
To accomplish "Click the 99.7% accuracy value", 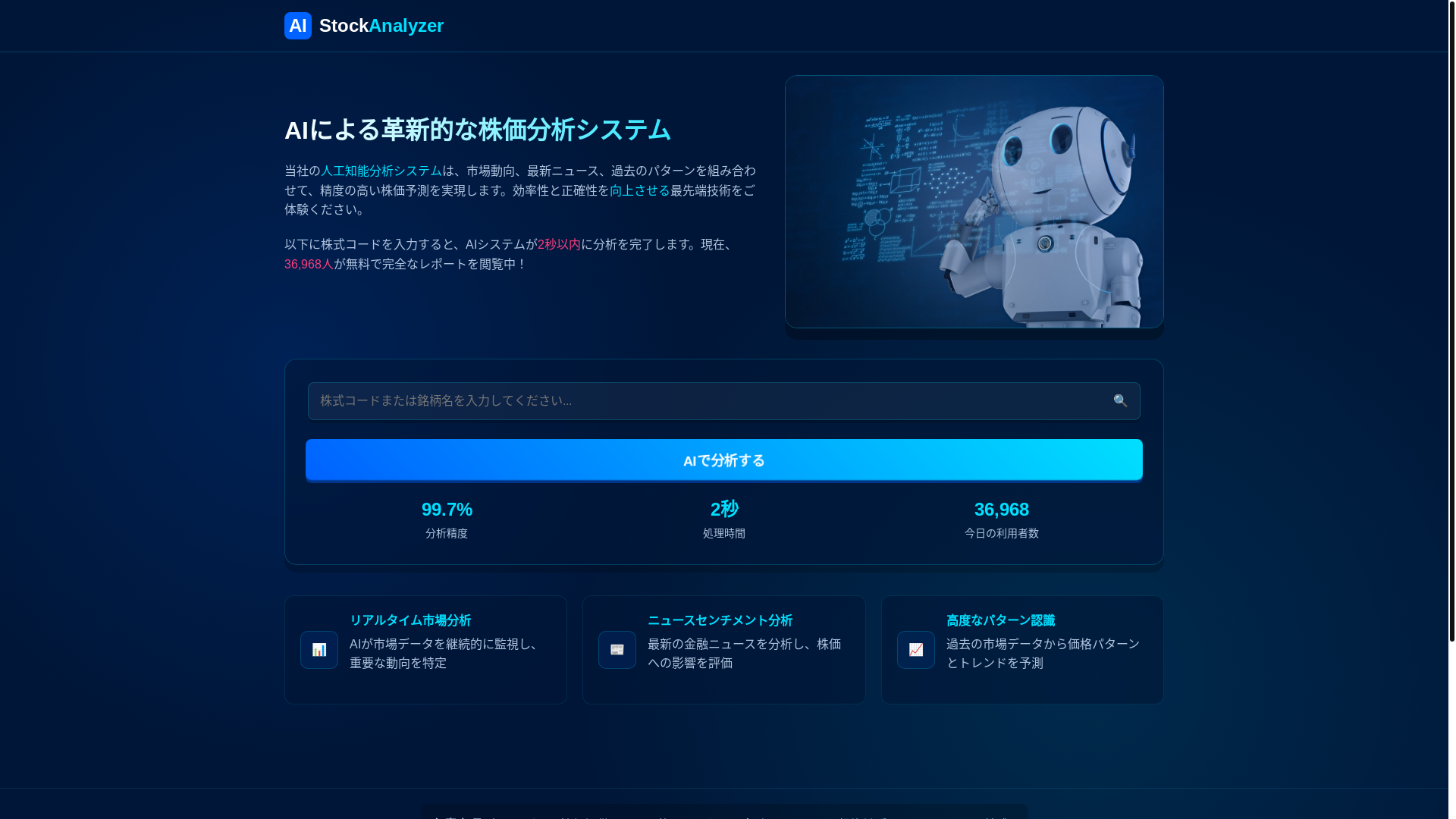I will coord(447,510).
